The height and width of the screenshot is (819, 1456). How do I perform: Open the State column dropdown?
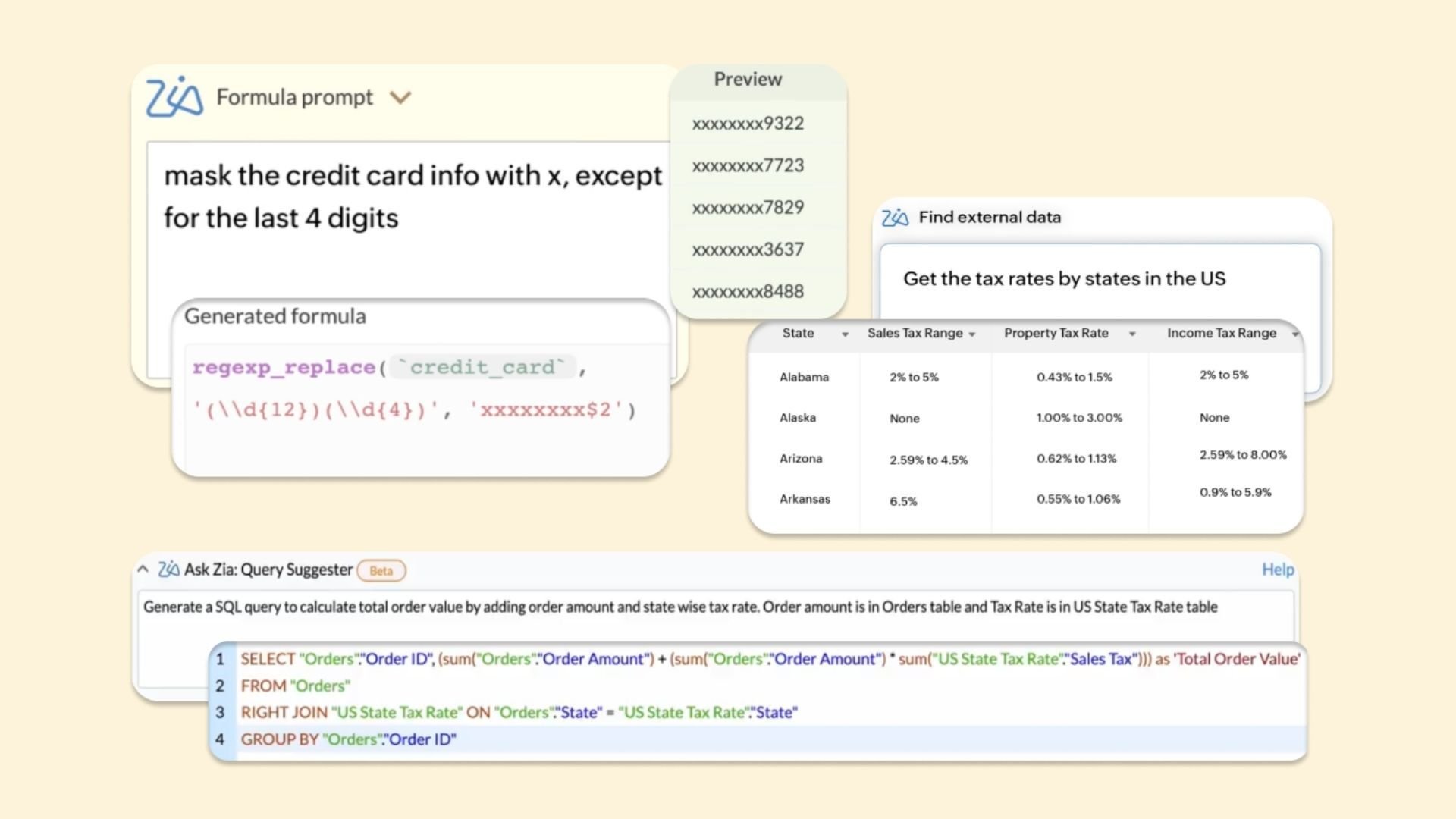point(847,334)
